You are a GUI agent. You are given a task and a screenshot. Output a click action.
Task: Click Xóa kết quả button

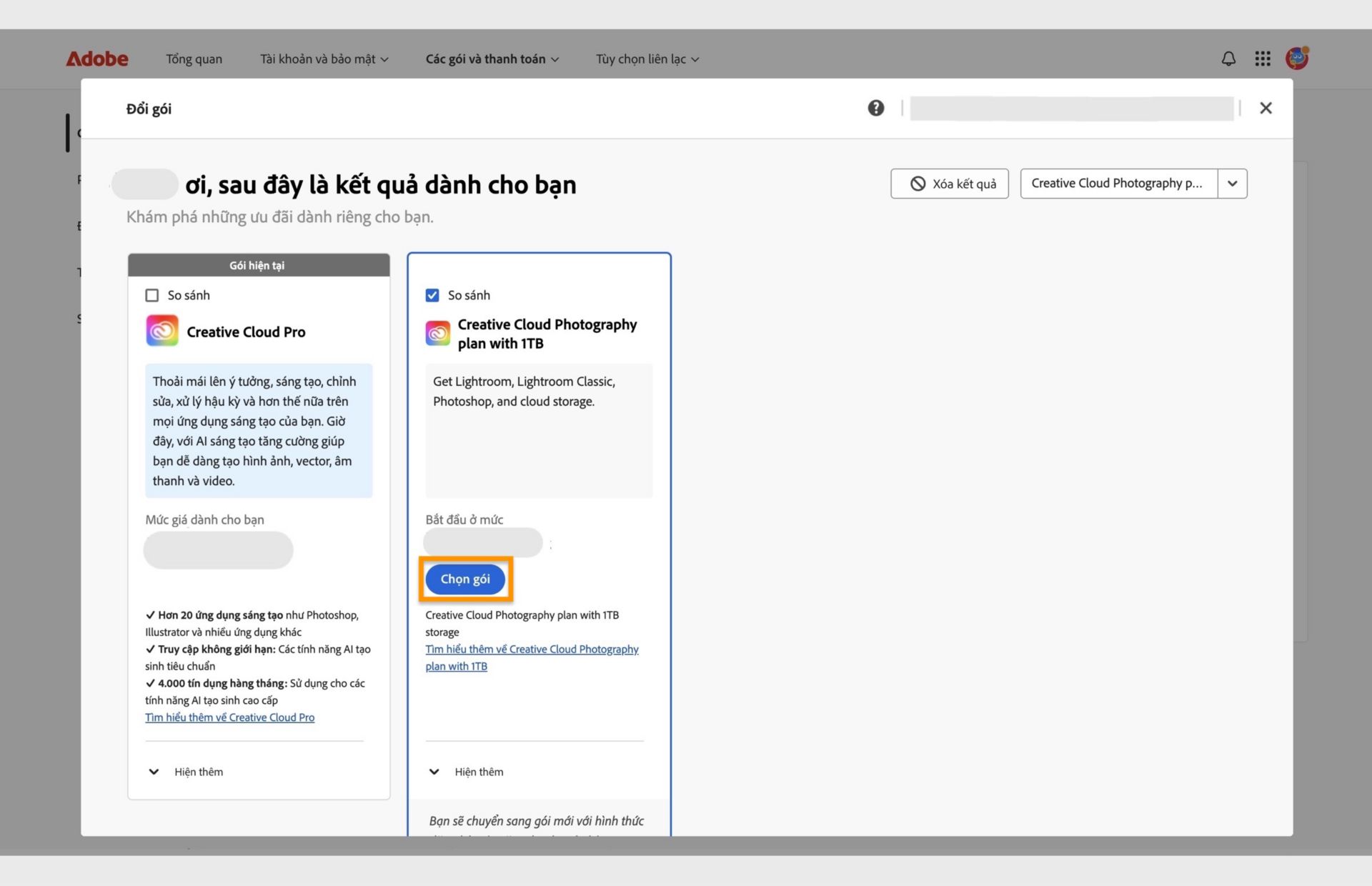949,184
